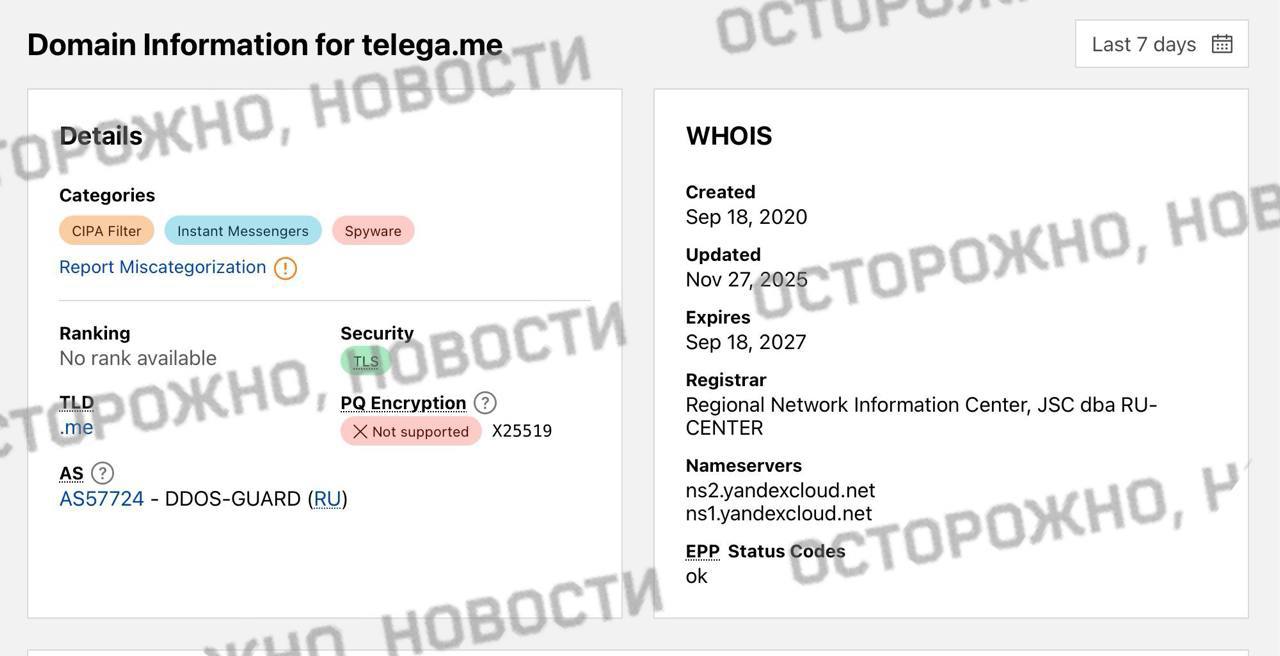Click the PQ Encryption label
This screenshot has width=1280, height=656.
click(x=403, y=403)
